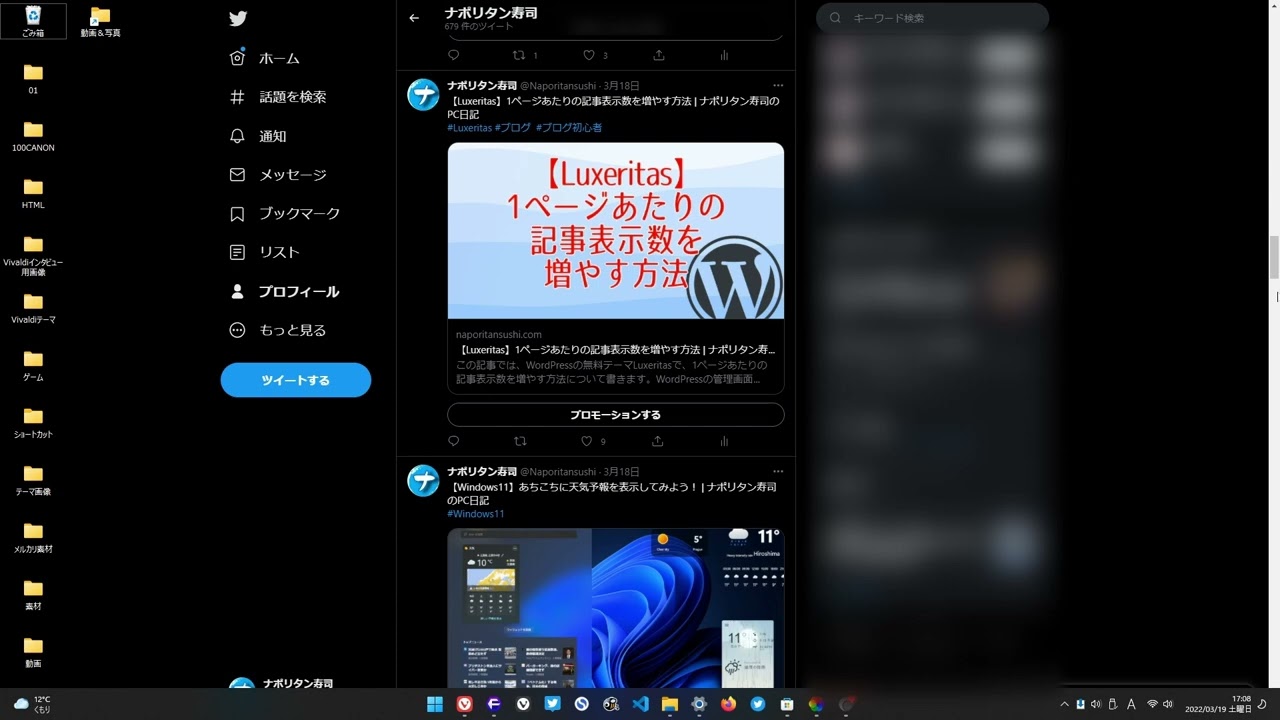
Task: Select the 01 desktop folder
Action: (x=33, y=79)
